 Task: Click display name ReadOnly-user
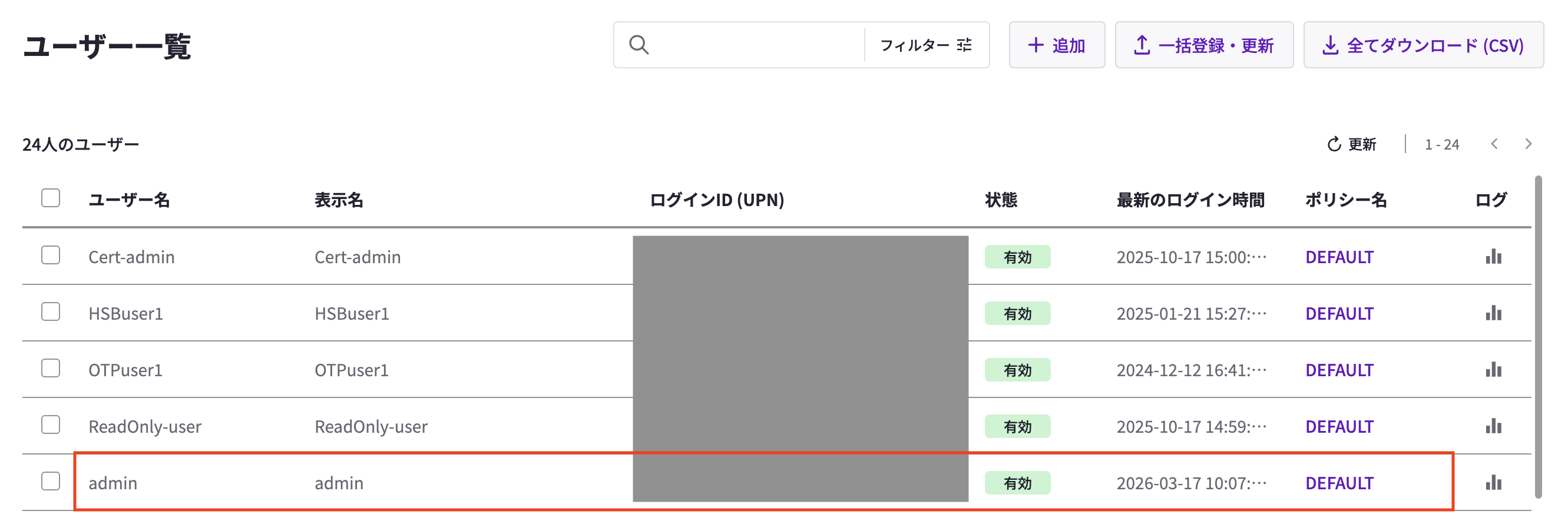(371, 427)
